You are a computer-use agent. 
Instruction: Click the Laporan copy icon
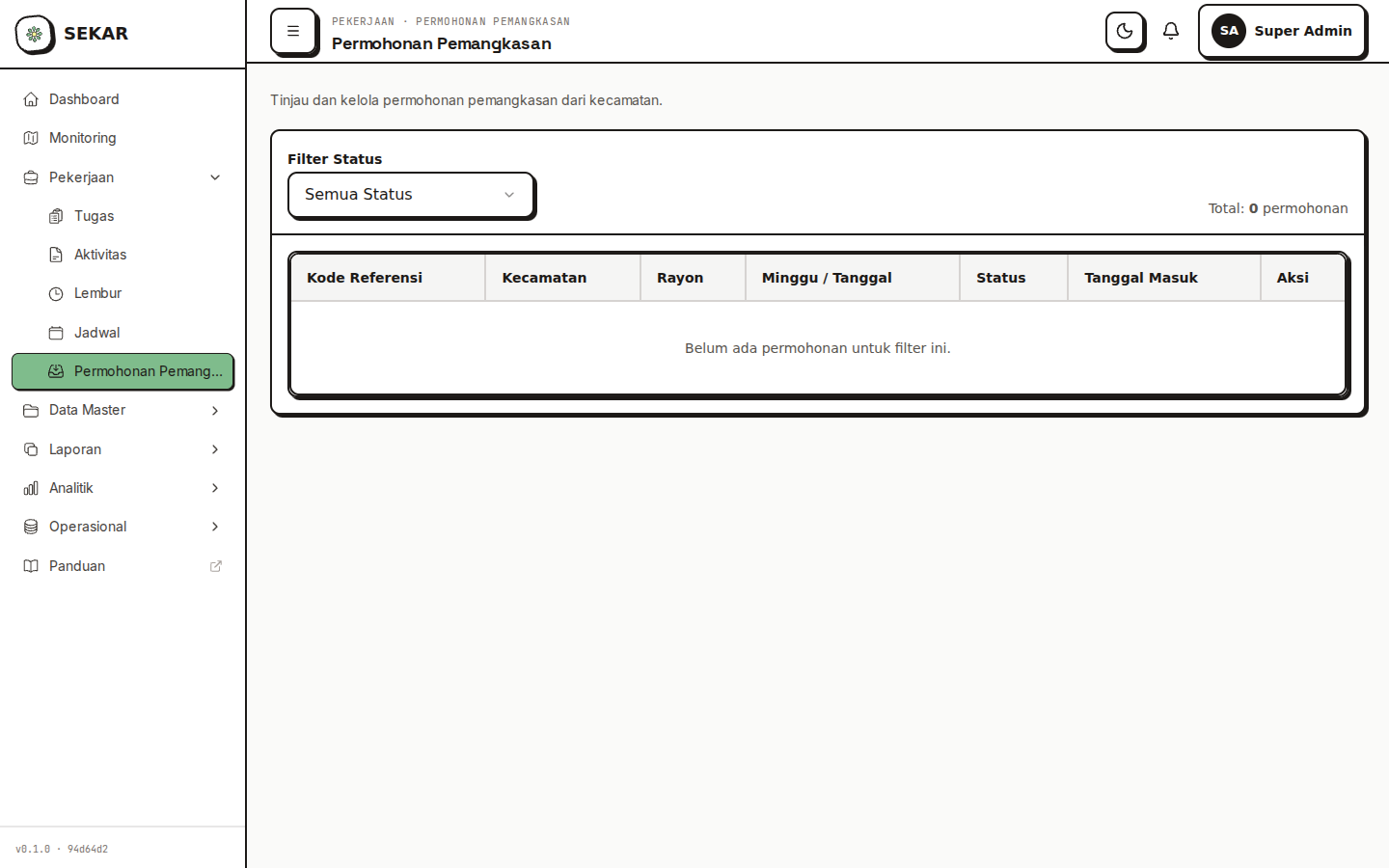click(x=31, y=449)
